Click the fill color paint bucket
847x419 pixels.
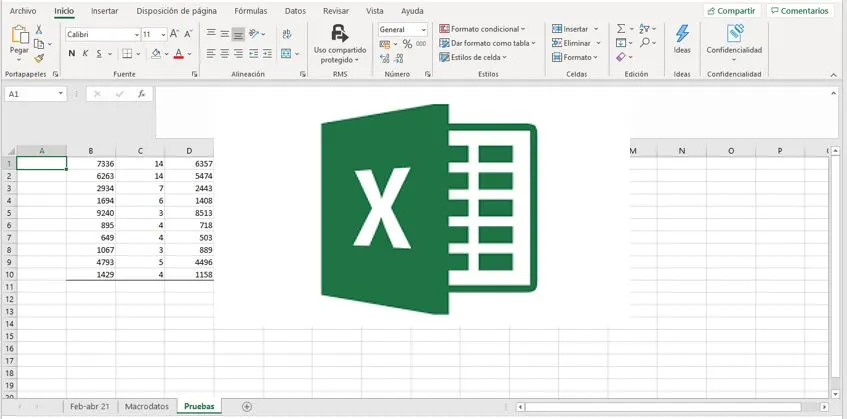point(156,53)
